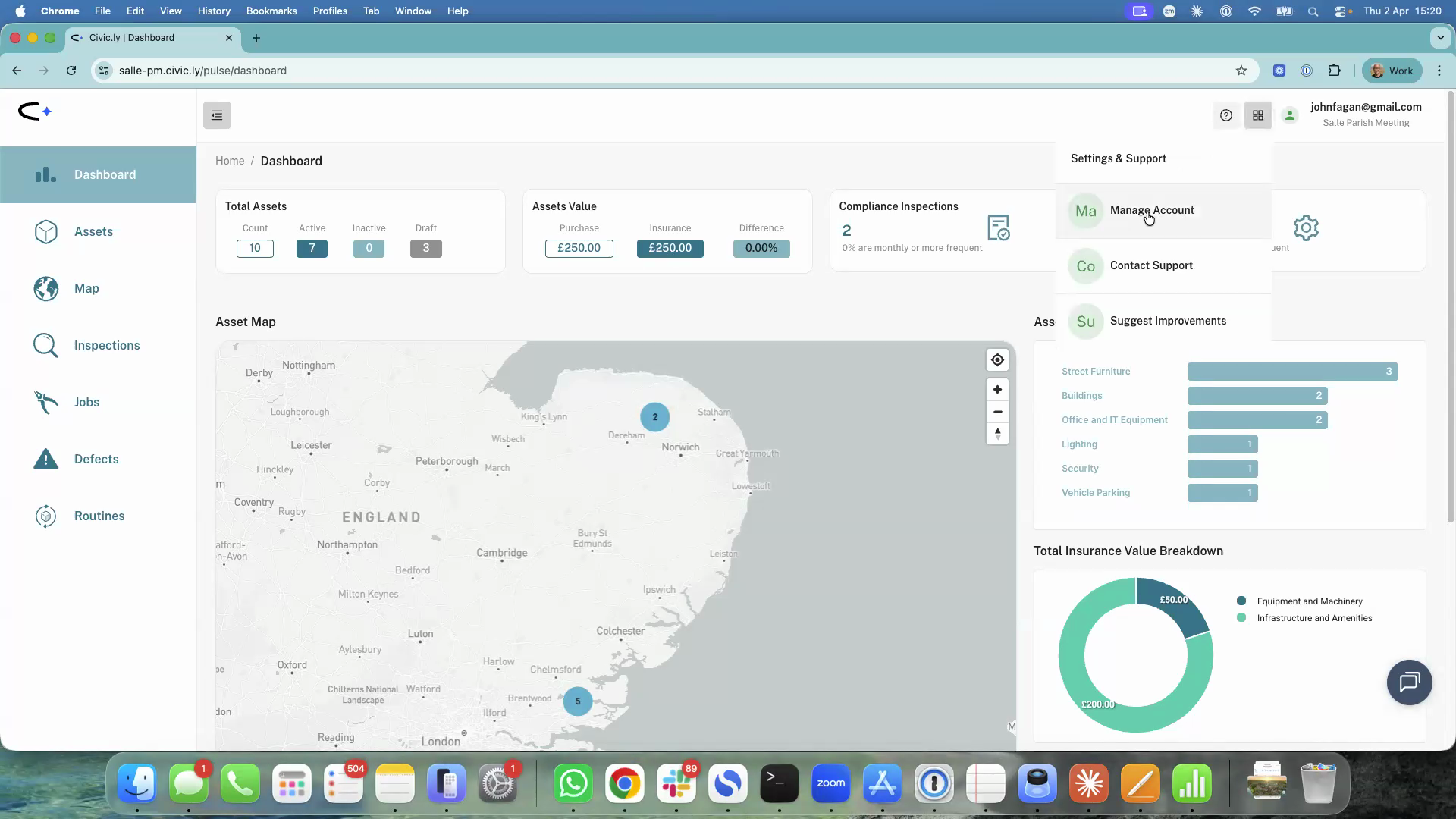The image size is (1456, 819).
Task: Click the green user profile icon
Action: tap(1289, 115)
